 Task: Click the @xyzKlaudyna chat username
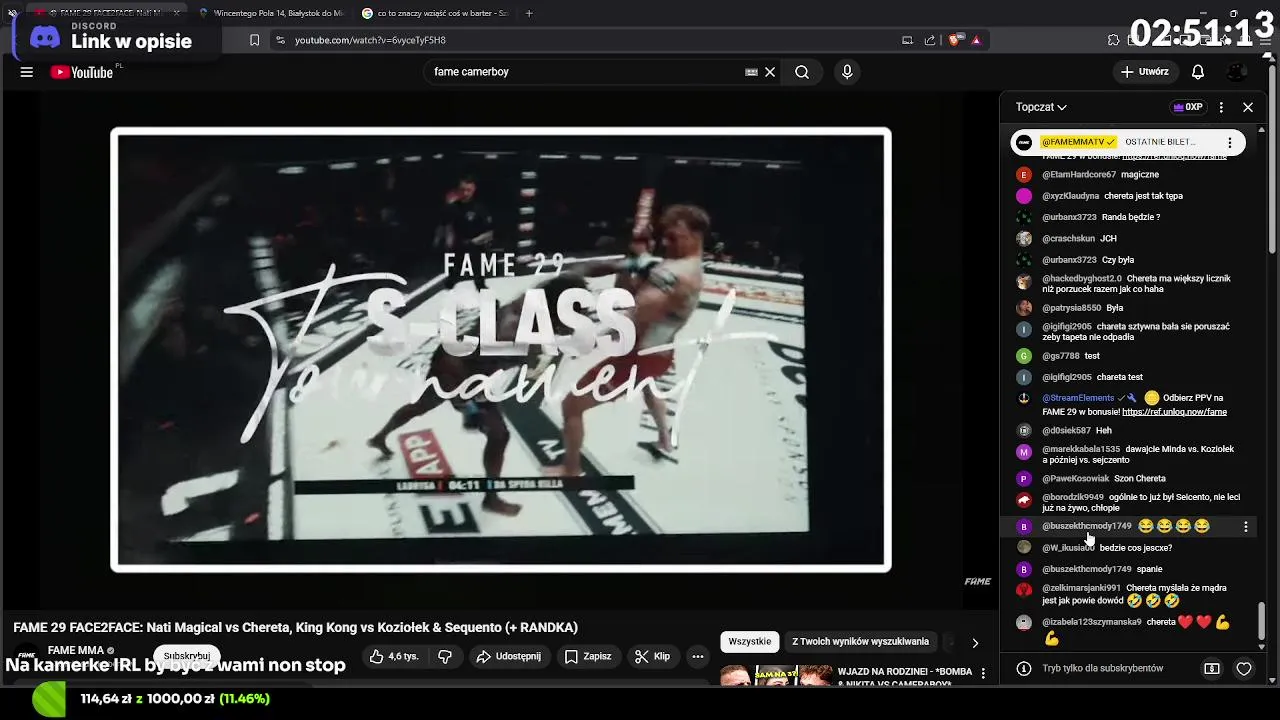(x=1070, y=196)
